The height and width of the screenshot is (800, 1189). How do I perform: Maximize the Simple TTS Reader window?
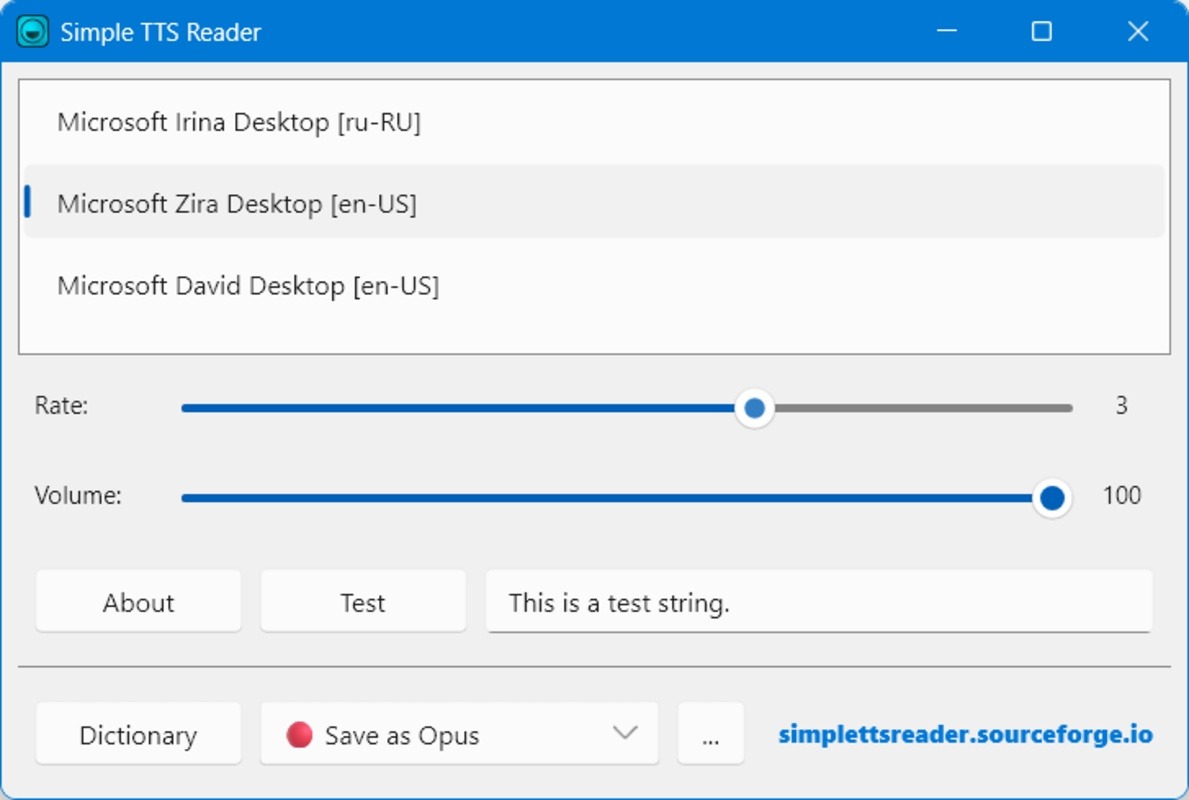tap(1042, 32)
